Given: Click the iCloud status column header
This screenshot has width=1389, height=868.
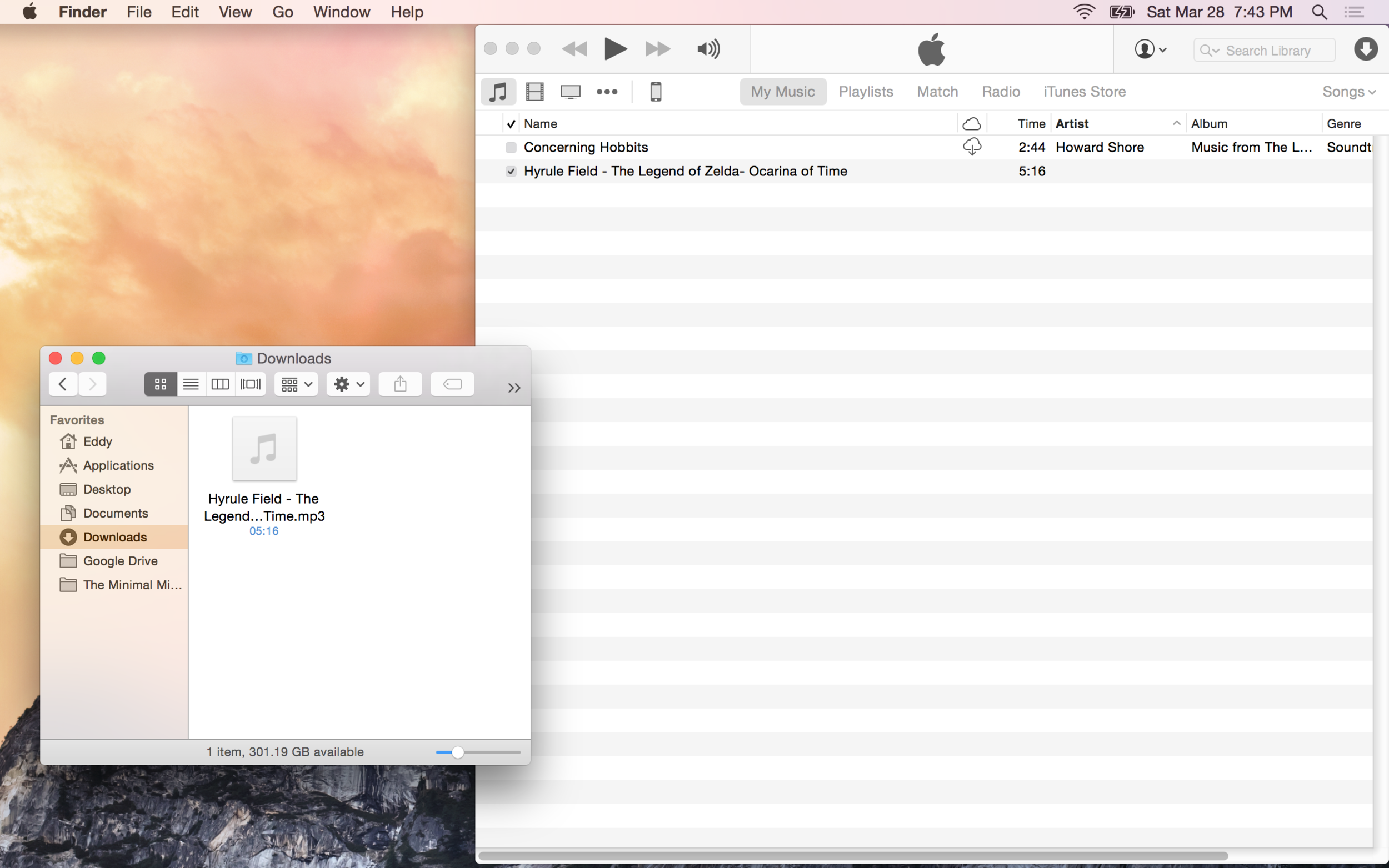Looking at the screenshot, I should [972, 123].
